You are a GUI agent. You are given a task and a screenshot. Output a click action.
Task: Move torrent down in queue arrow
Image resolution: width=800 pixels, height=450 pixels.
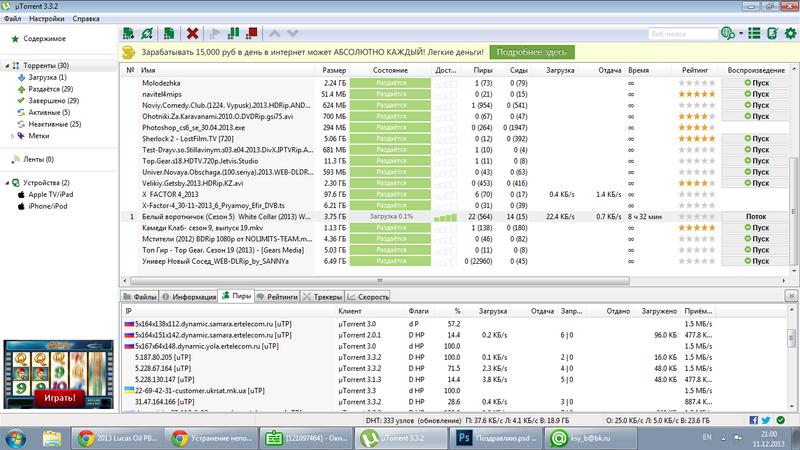point(292,34)
